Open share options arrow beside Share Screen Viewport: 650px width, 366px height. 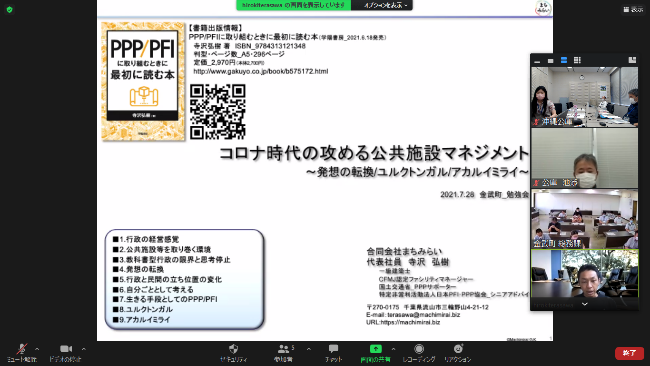[x=393, y=349]
